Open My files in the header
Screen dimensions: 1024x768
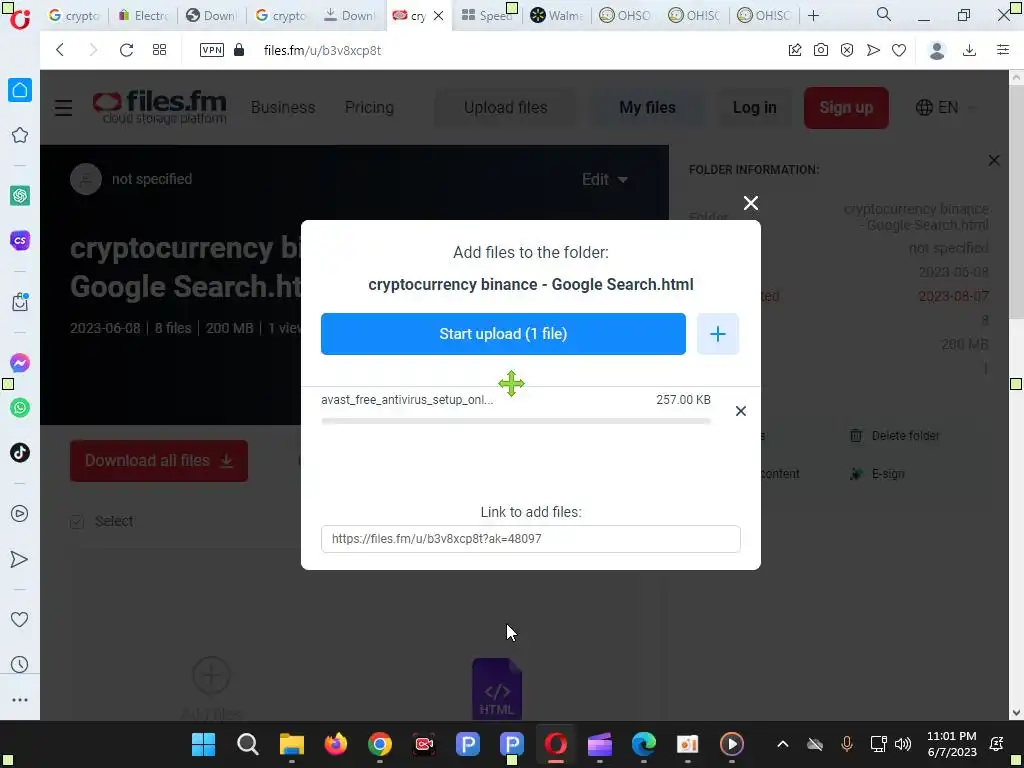[647, 107]
